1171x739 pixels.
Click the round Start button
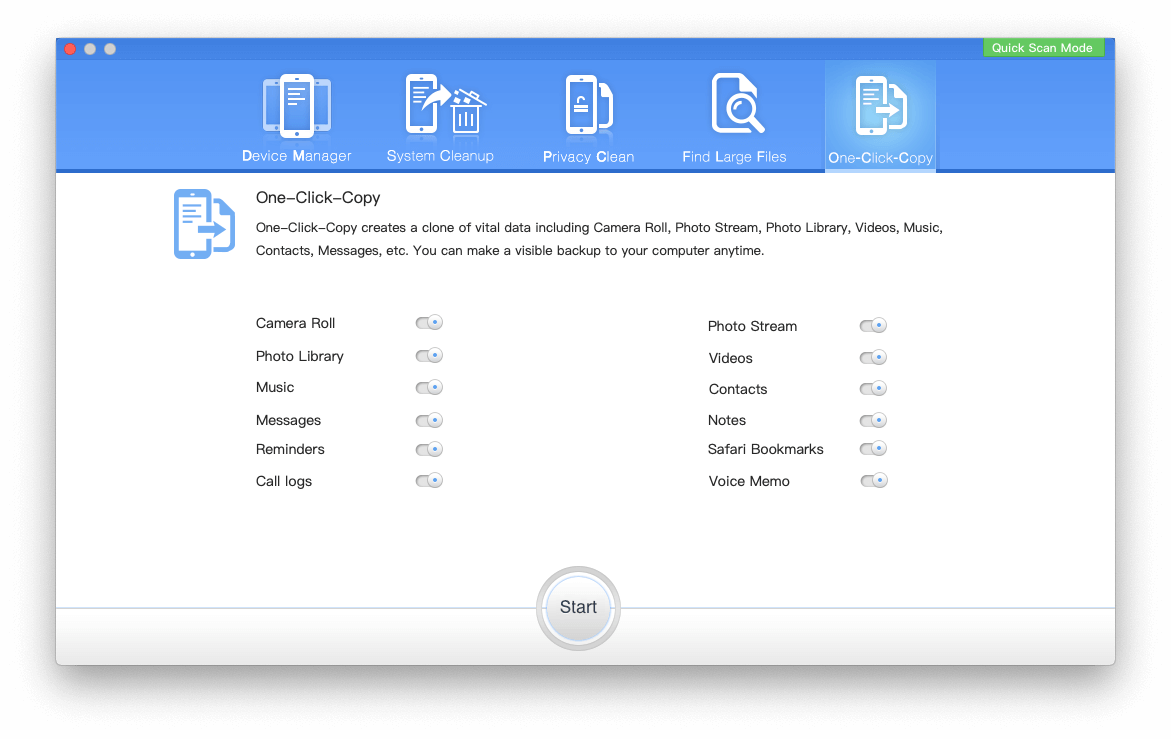(x=578, y=608)
